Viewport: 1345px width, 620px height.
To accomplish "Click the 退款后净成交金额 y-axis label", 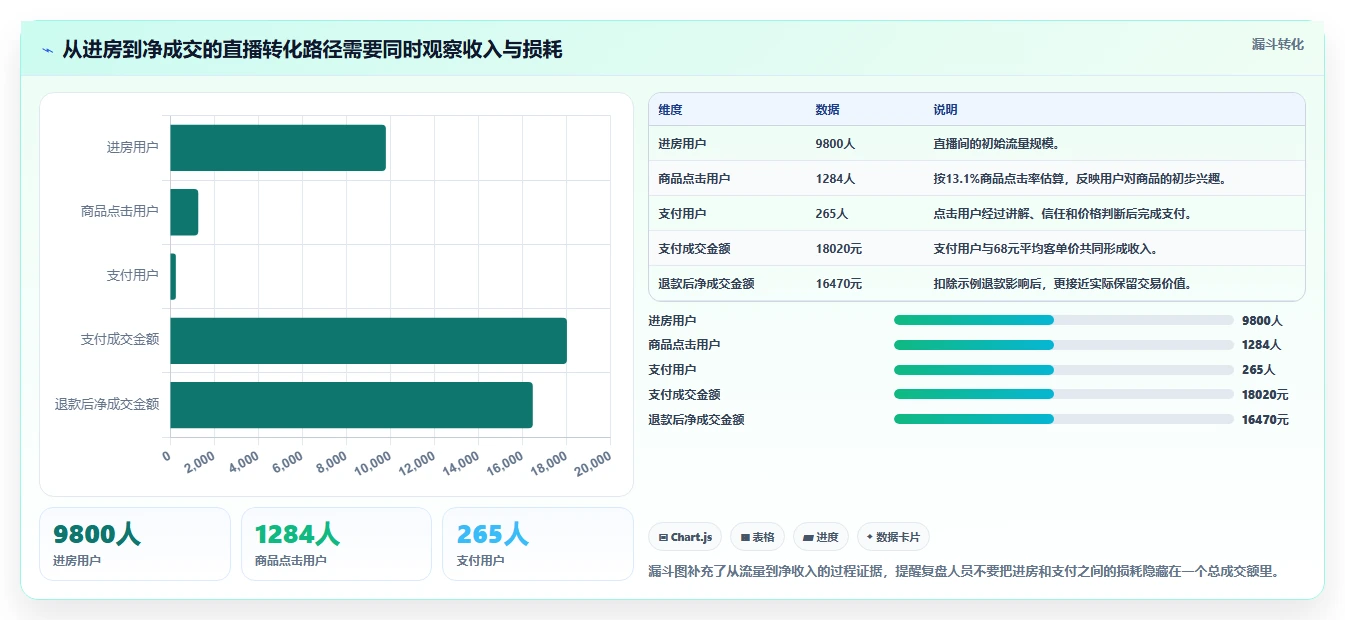I will point(107,405).
